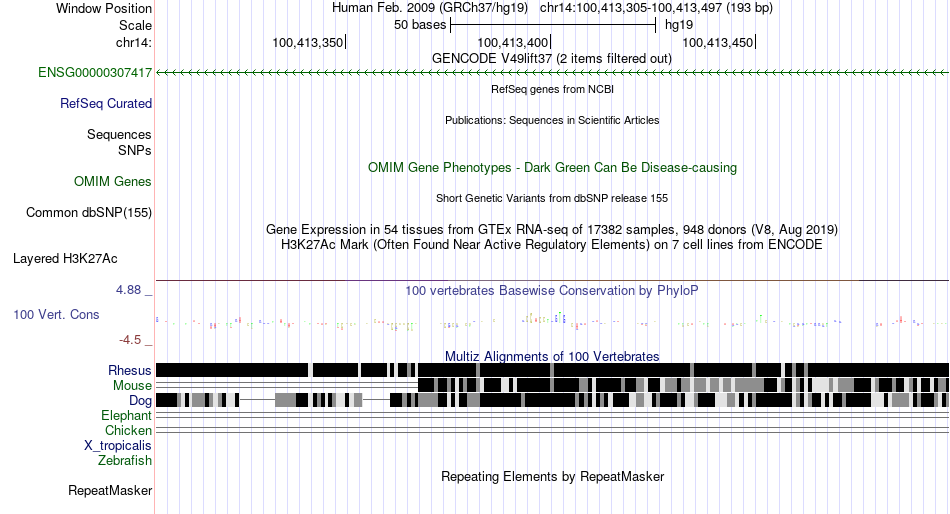The width and height of the screenshot is (950, 514).
Task: Click the 4.88 PhyloP upper value
Action: (128, 290)
